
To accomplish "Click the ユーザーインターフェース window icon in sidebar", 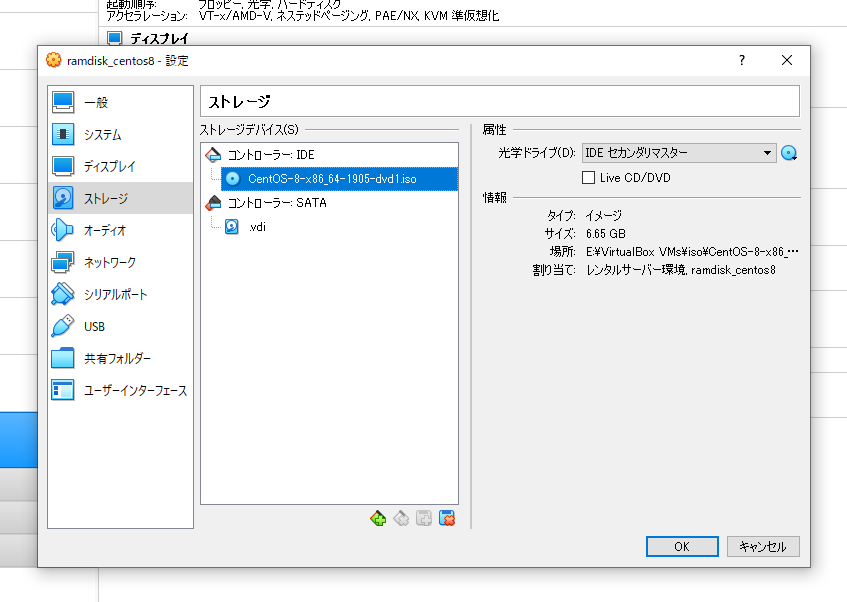I will pos(63,390).
